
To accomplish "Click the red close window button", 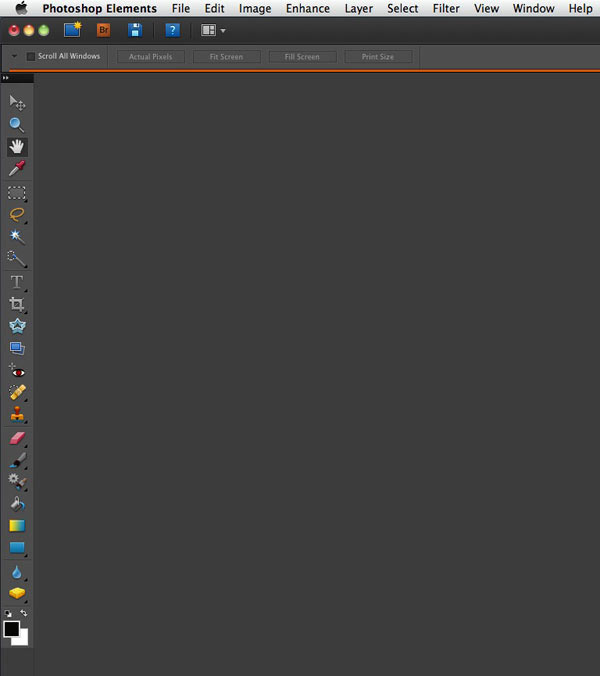I will click(14, 30).
